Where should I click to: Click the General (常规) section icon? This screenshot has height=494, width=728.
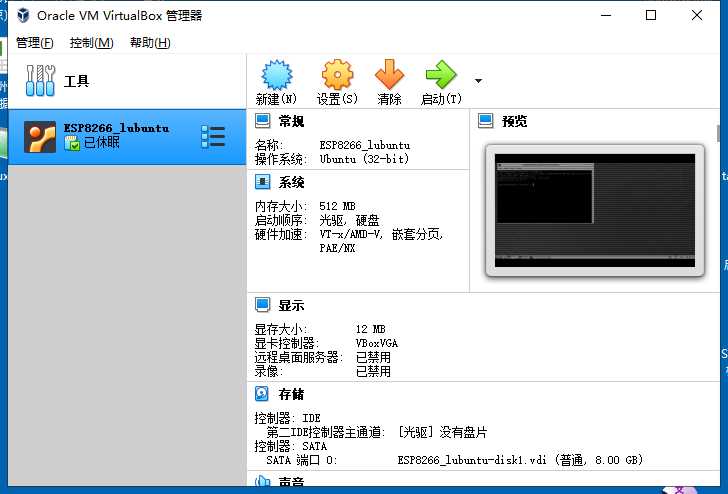[262, 121]
